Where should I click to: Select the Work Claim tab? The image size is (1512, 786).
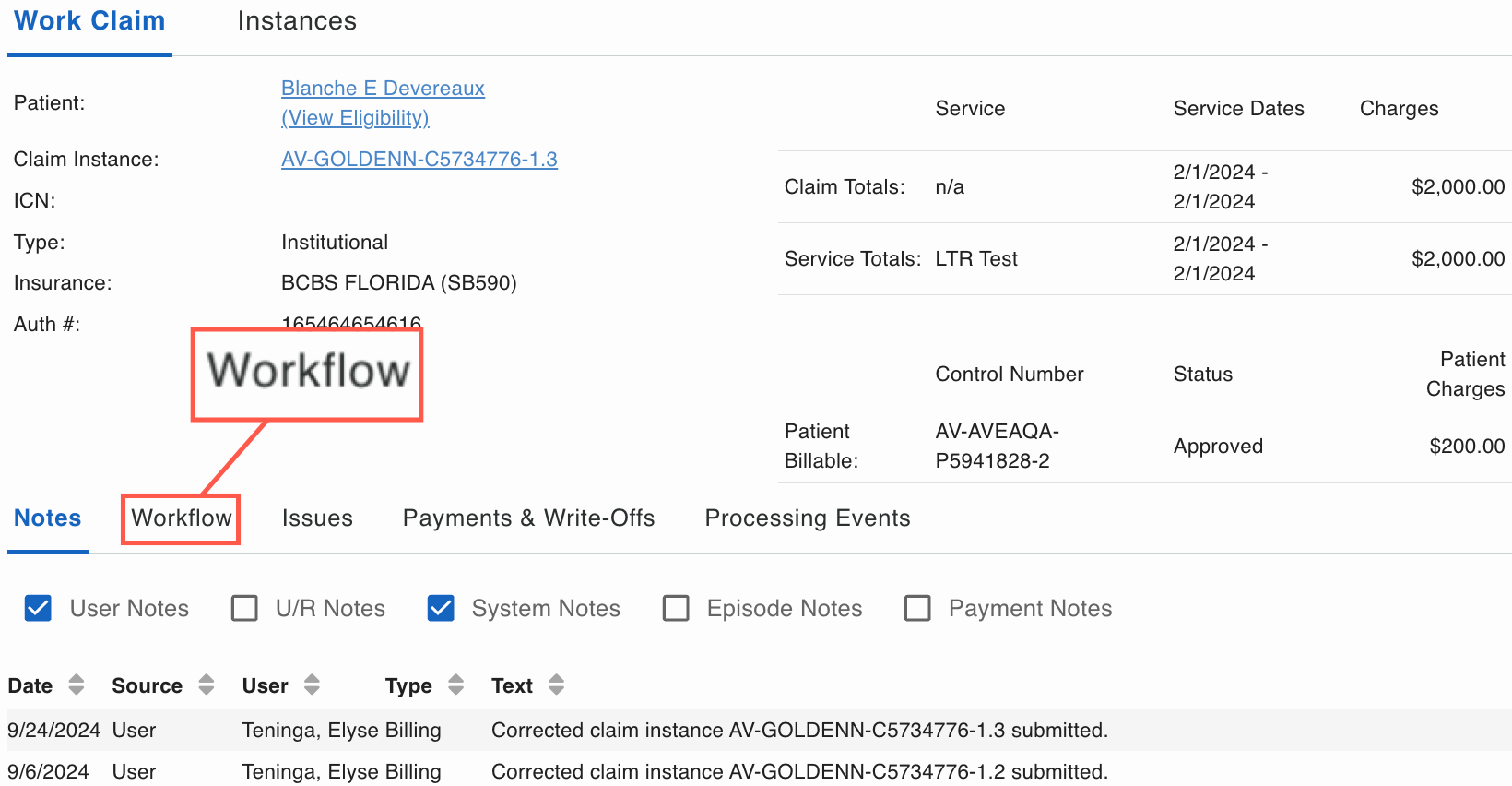[x=89, y=21]
